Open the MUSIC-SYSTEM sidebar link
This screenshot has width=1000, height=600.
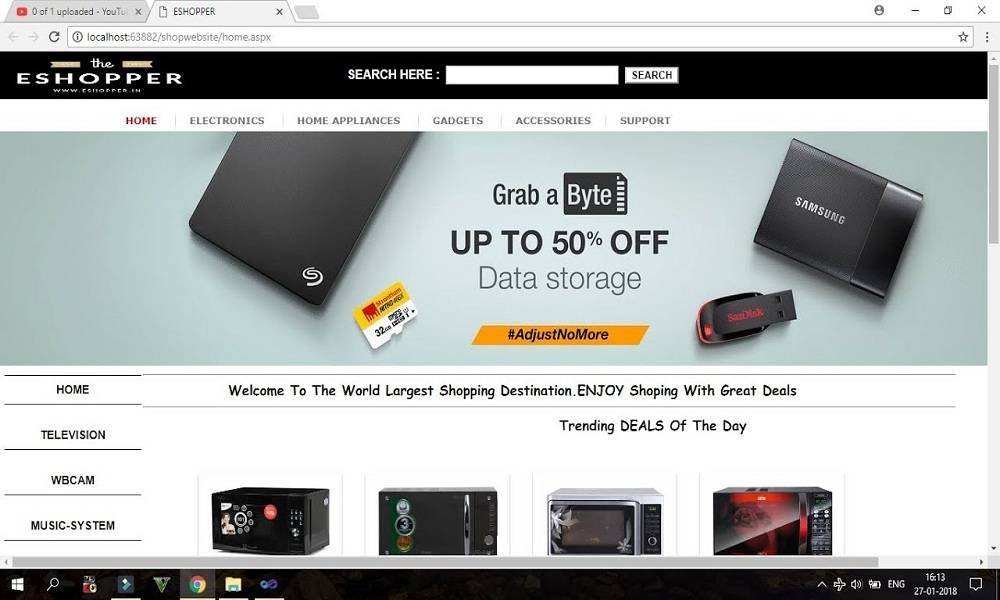tap(73, 525)
